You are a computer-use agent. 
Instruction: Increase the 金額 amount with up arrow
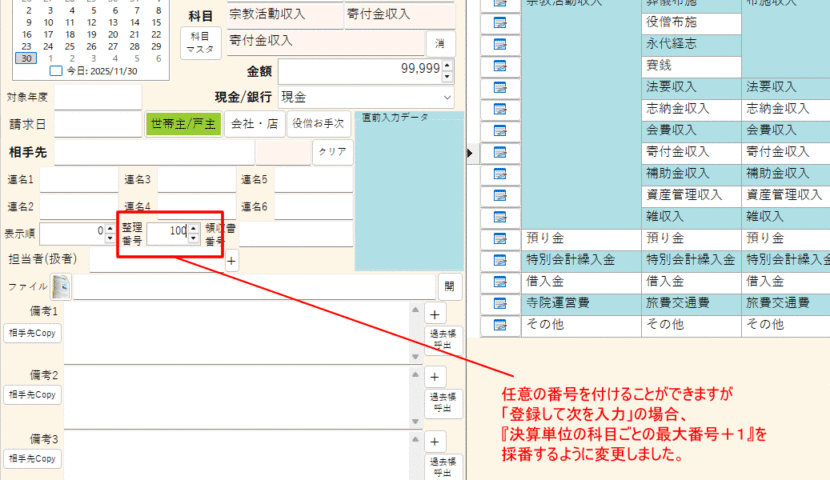point(446,65)
